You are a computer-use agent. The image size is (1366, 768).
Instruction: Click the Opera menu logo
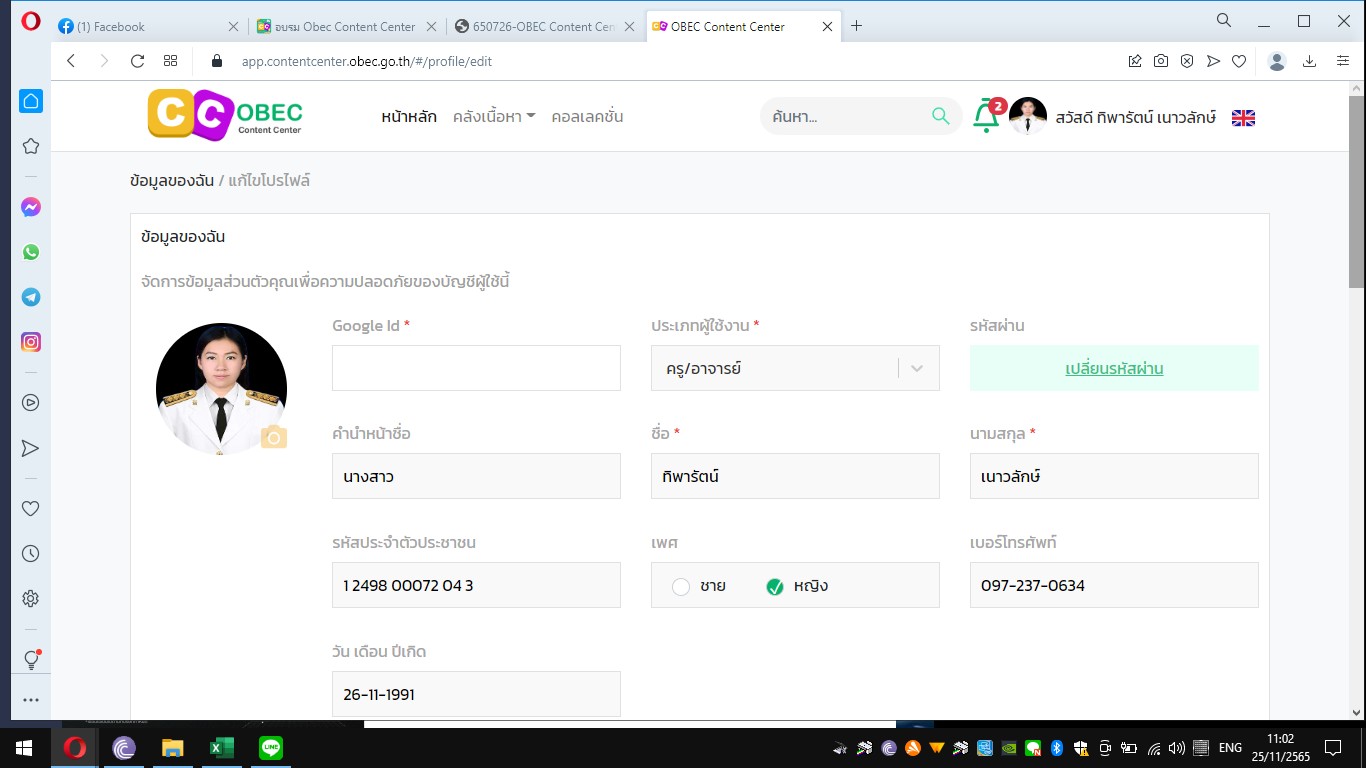pos(30,21)
